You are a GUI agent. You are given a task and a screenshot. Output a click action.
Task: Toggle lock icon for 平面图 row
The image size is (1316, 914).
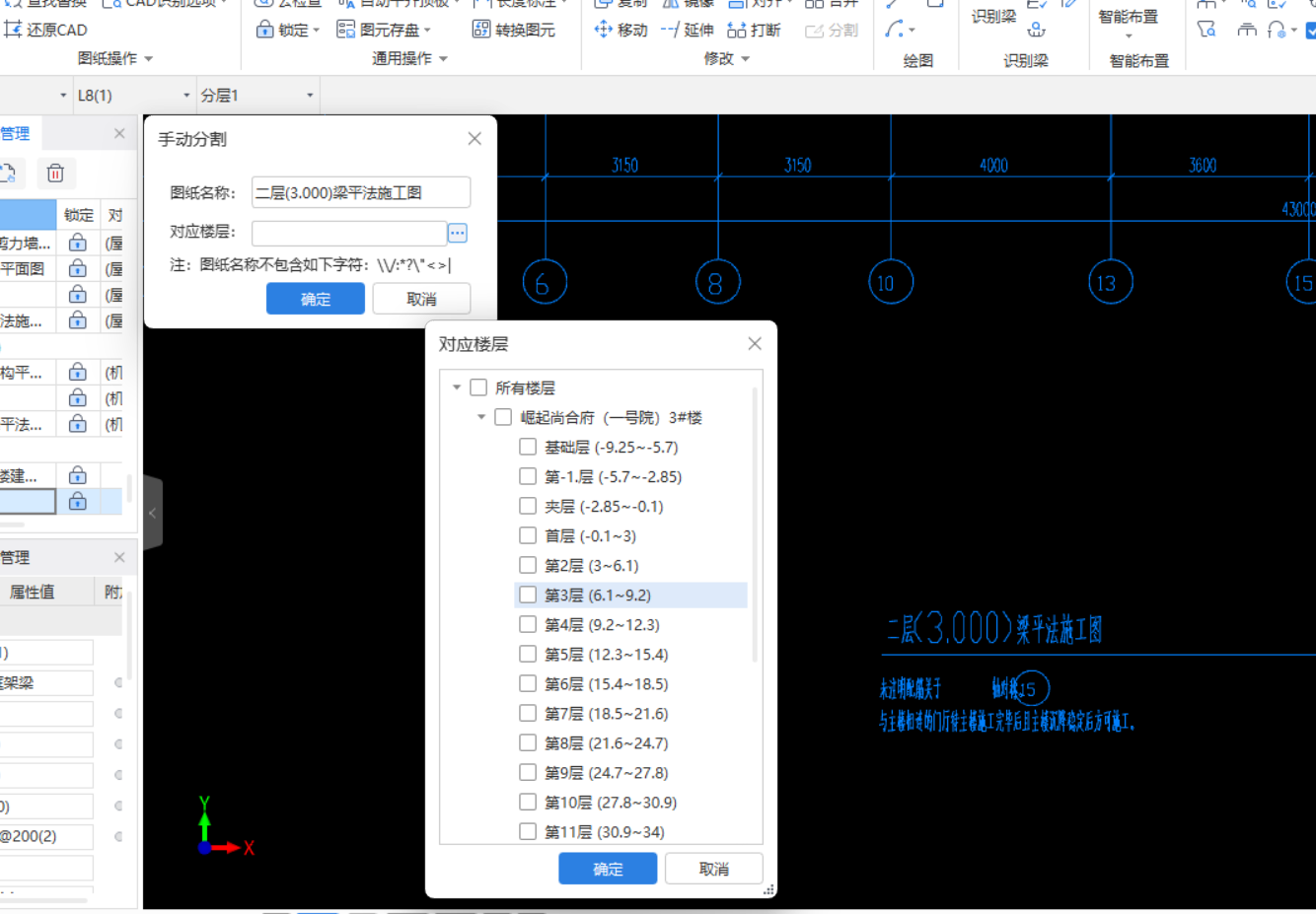click(77, 268)
